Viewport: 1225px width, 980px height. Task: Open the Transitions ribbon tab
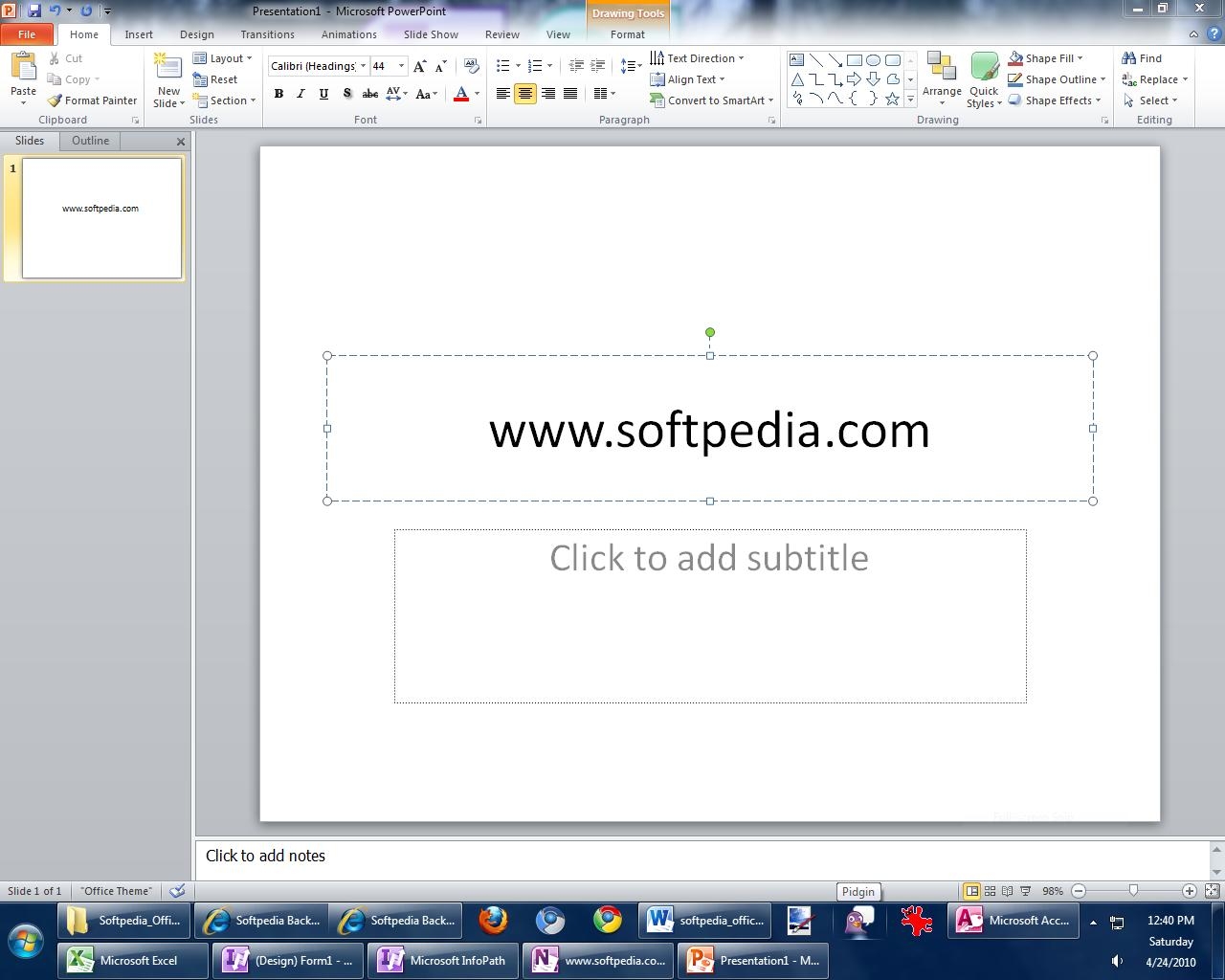[267, 34]
